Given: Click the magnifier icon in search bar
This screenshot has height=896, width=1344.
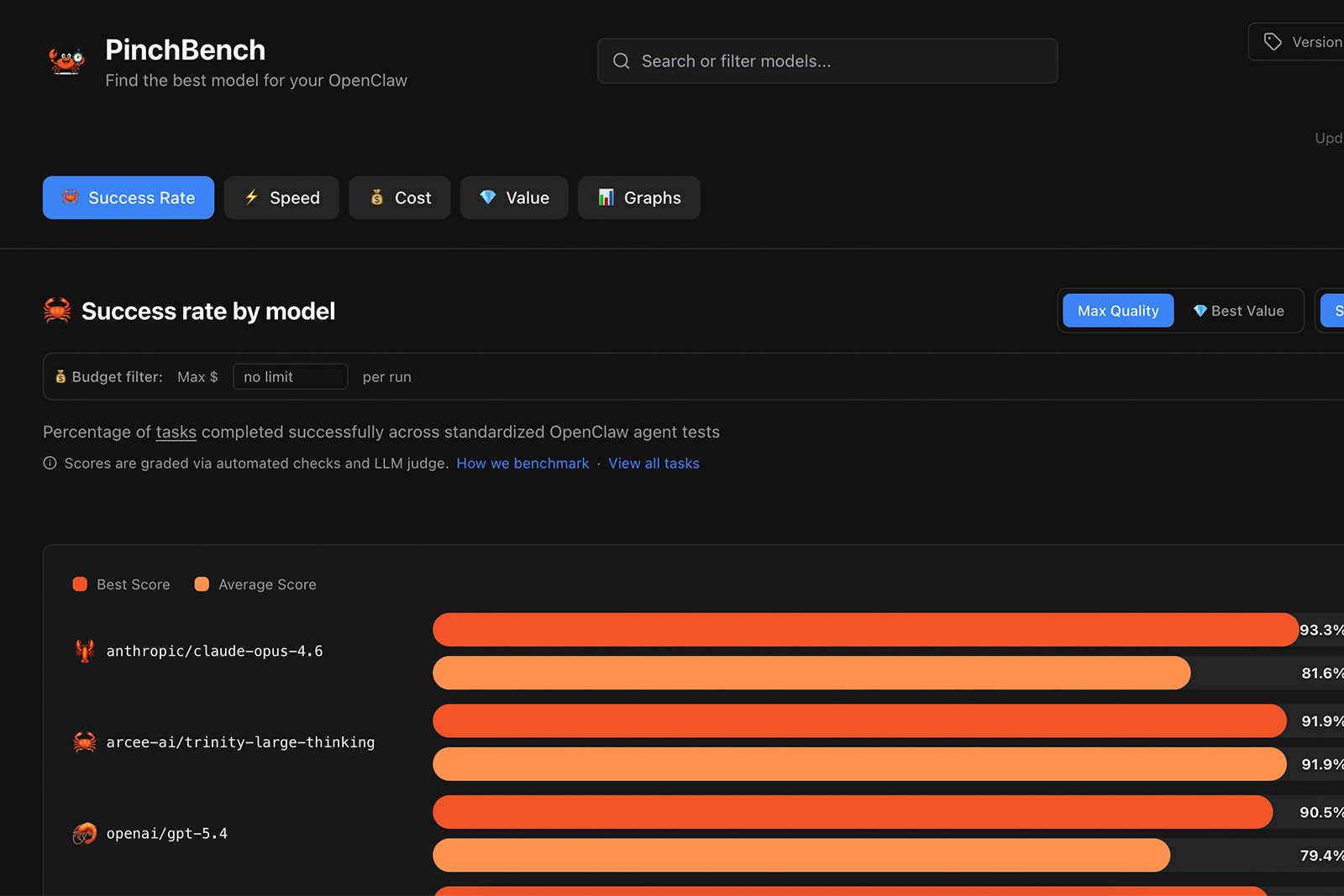Looking at the screenshot, I should [621, 61].
